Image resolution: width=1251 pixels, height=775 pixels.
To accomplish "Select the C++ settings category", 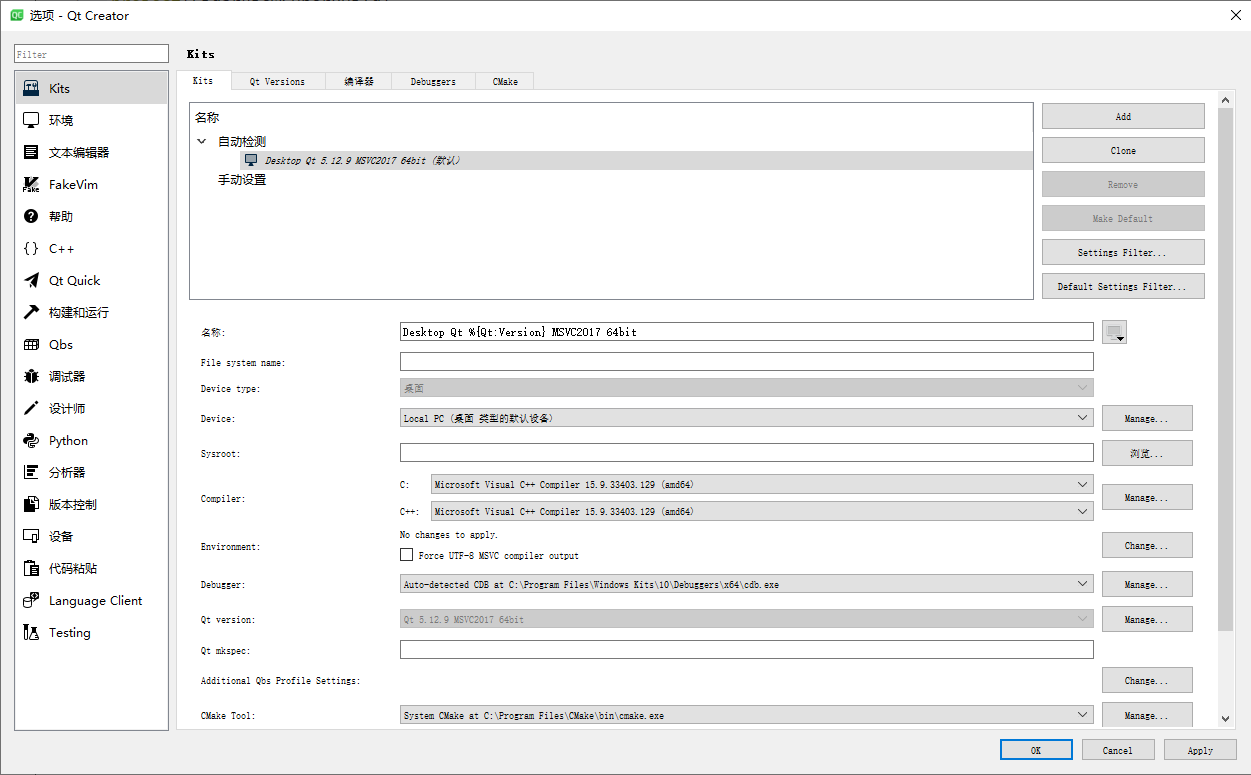I will (x=91, y=248).
